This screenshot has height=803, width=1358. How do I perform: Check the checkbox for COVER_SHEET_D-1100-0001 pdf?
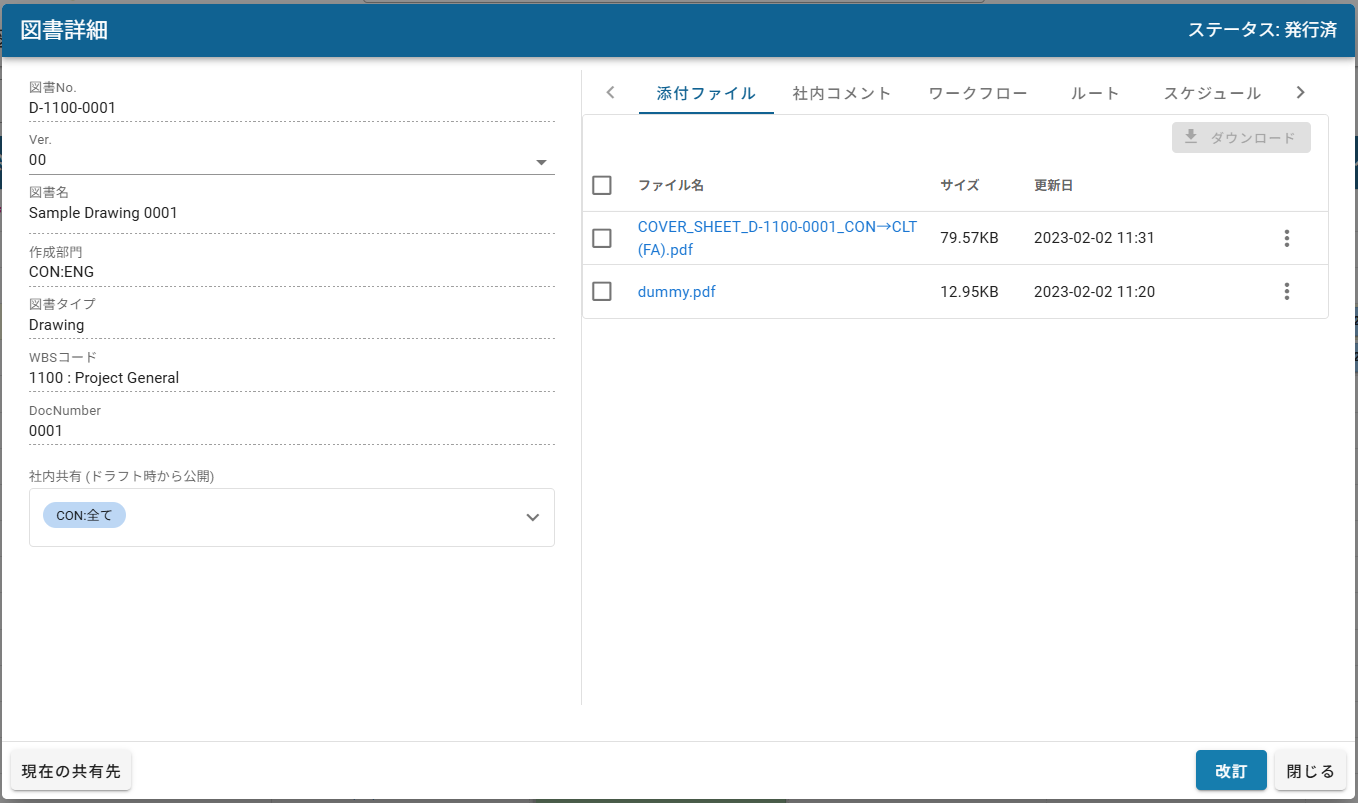pyautogui.click(x=602, y=238)
